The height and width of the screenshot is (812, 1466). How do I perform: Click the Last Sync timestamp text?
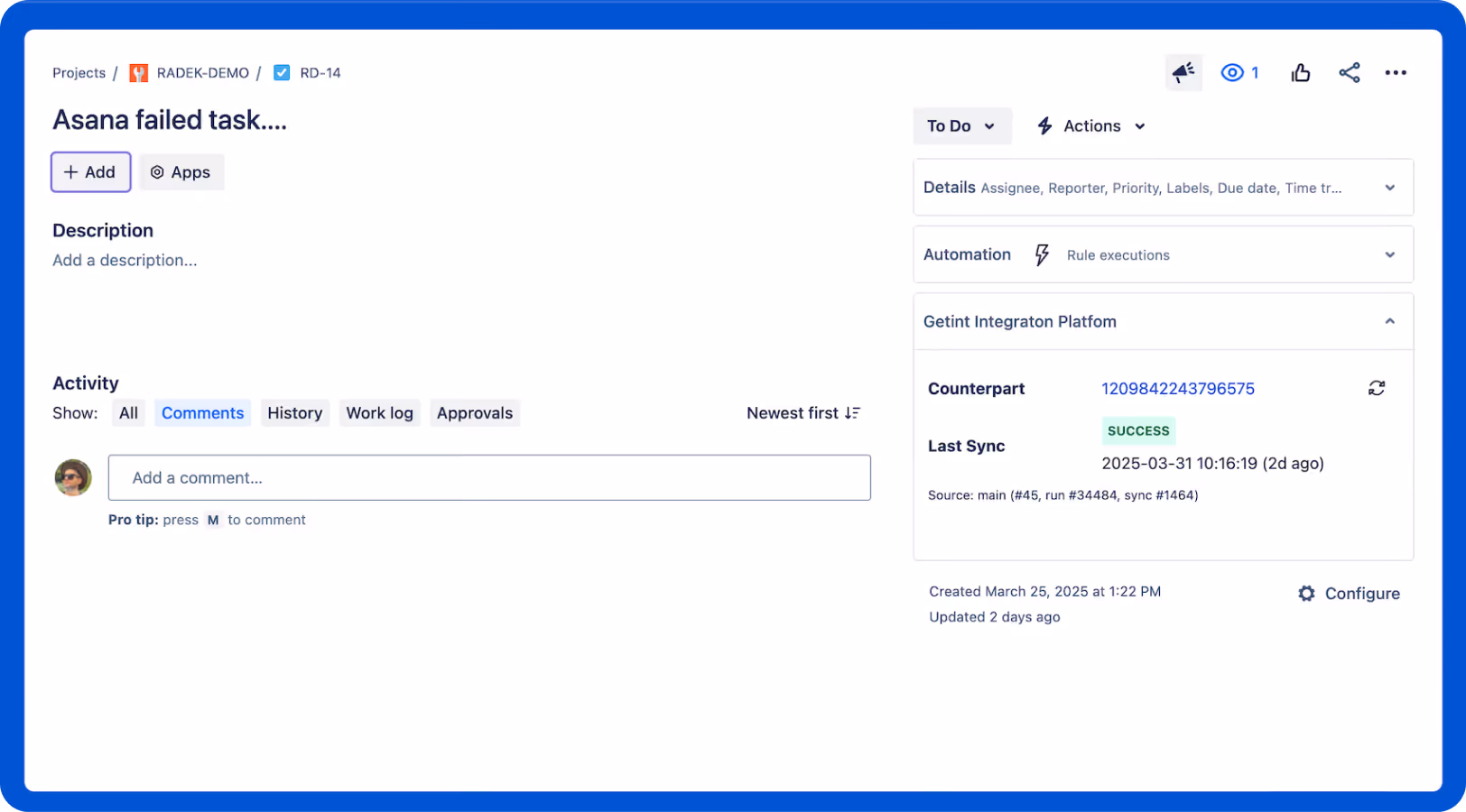[1212, 464]
